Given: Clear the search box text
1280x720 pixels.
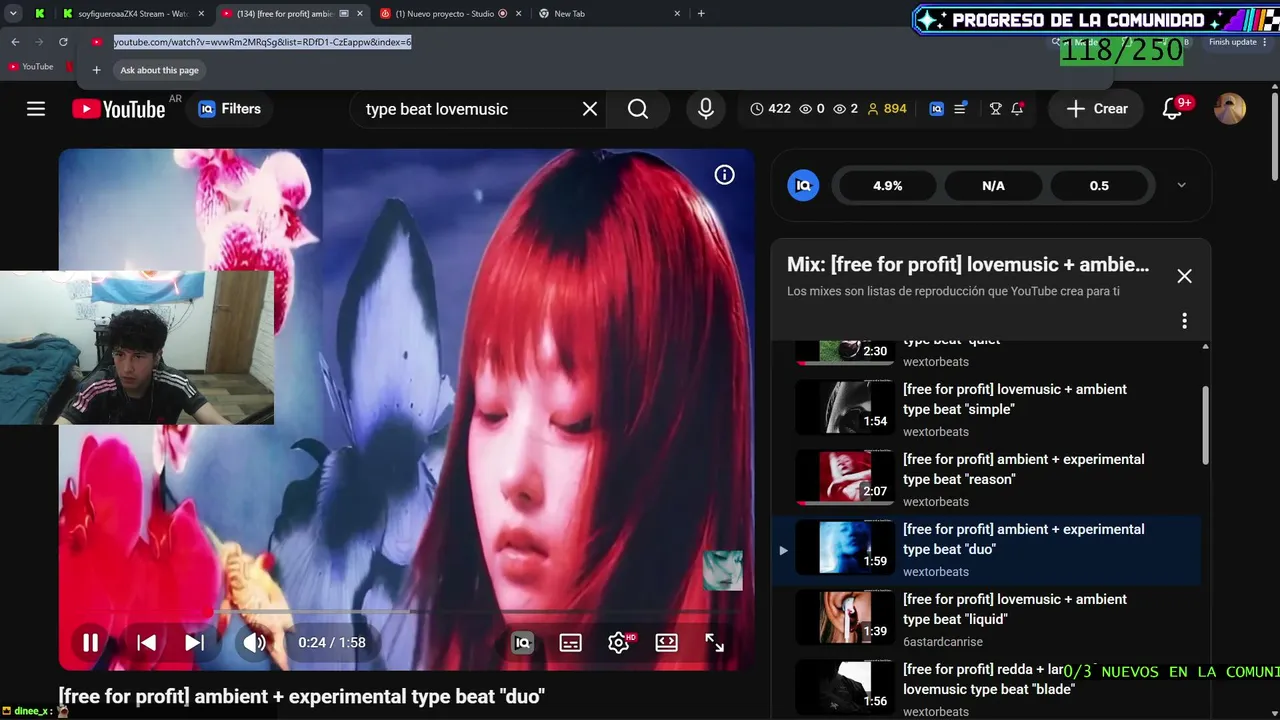Looking at the screenshot, I should click(590, 109).
